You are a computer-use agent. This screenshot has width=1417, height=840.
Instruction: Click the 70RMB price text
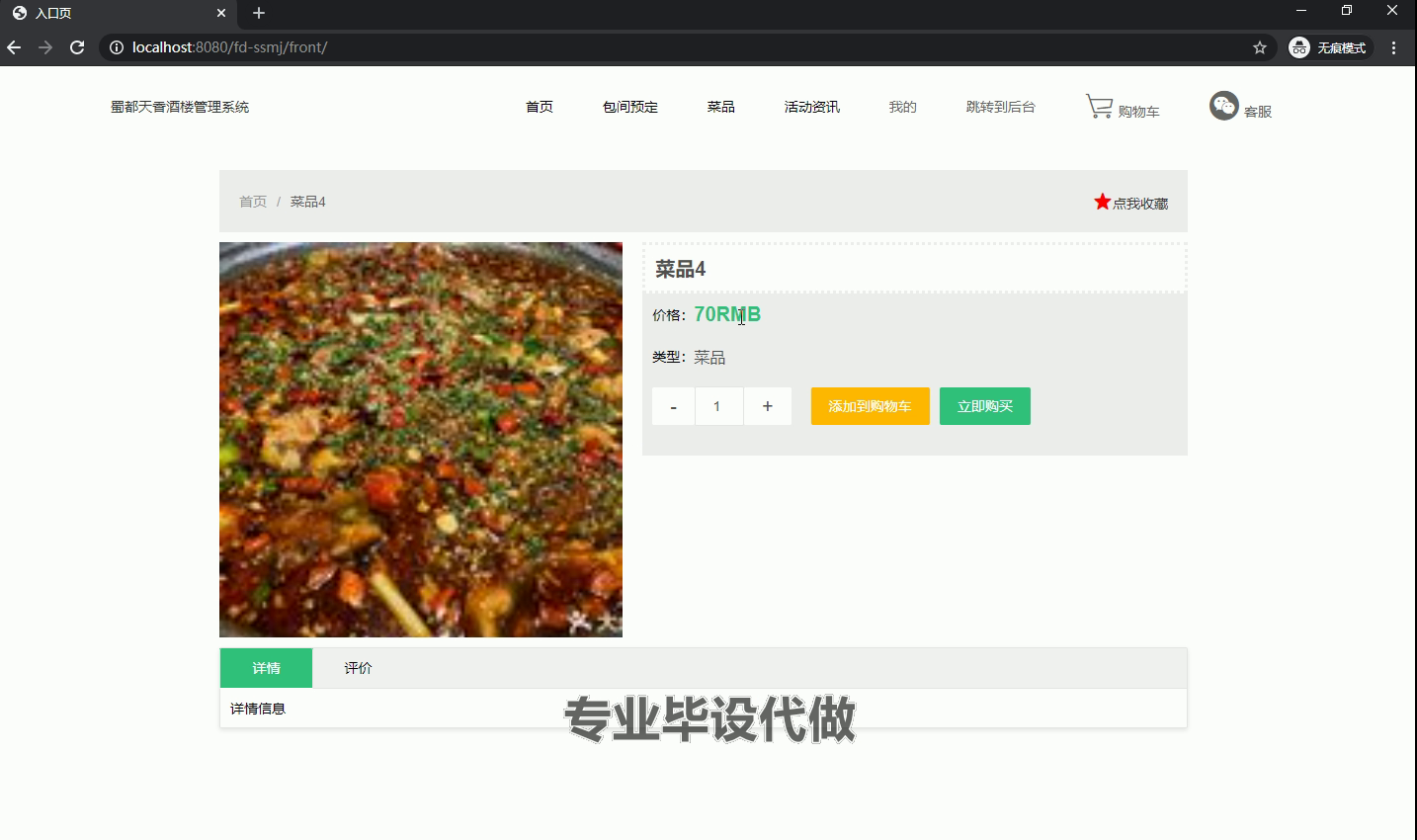coord(727,314)
